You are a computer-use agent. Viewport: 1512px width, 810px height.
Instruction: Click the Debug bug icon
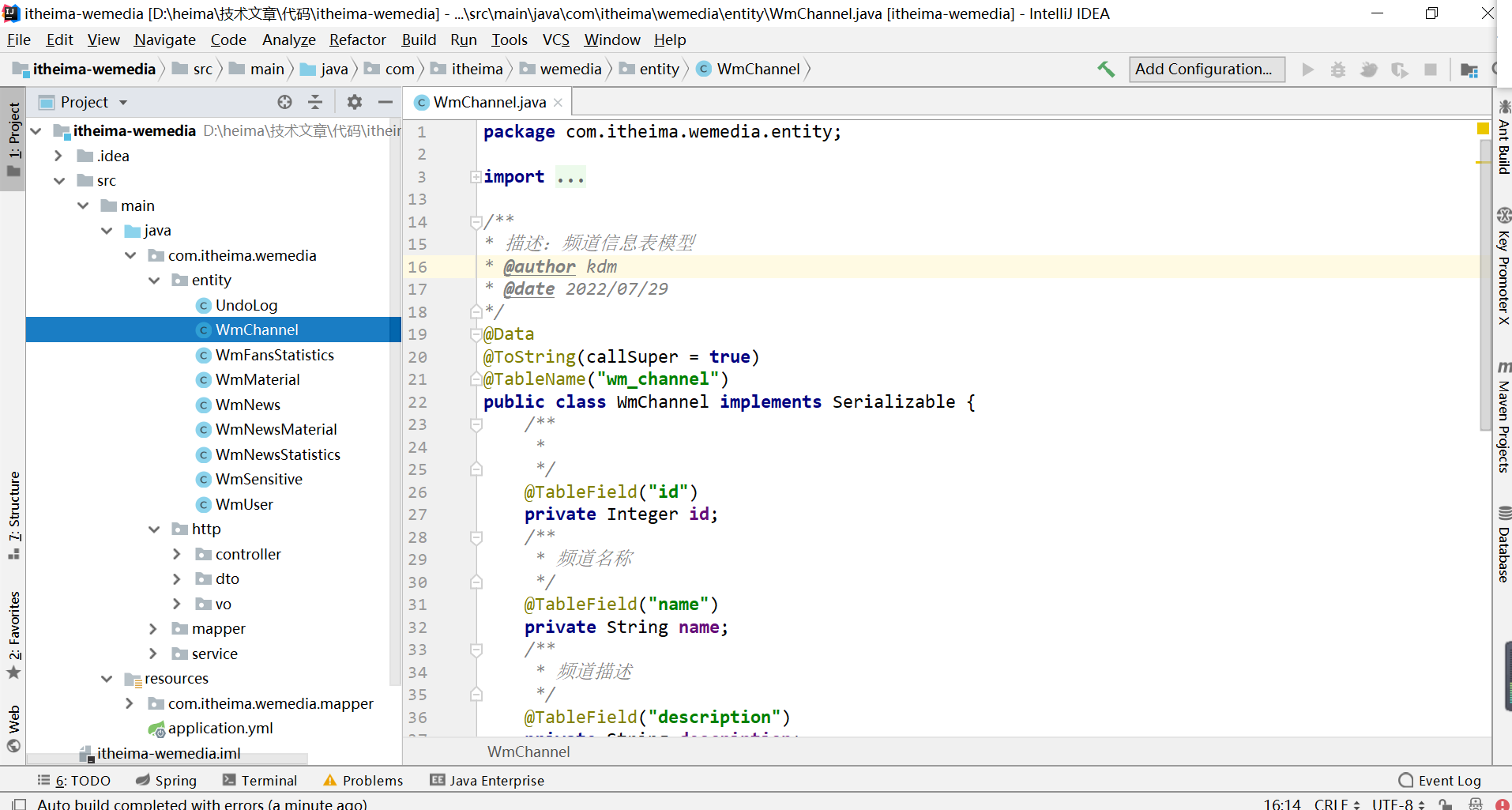(x=1338, y=70)
